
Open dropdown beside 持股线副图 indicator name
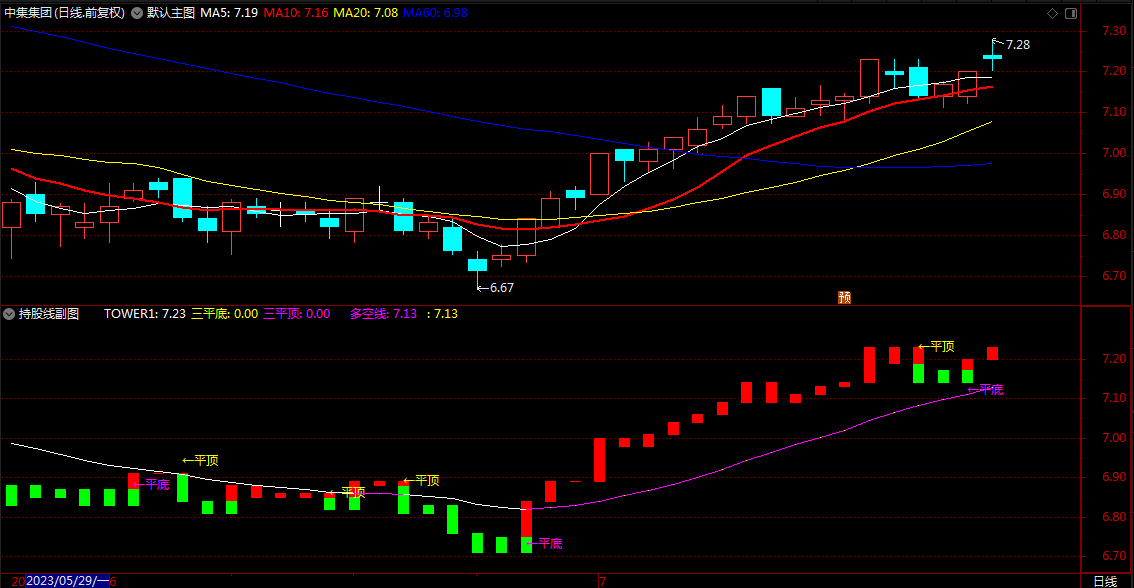pyautogui.click(x=9, y=314)
